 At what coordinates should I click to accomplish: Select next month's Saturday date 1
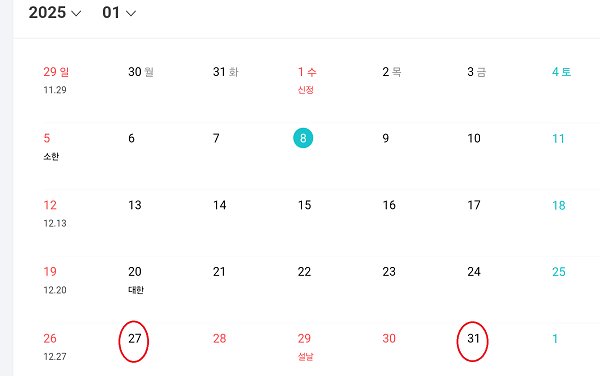pos(555,339)
